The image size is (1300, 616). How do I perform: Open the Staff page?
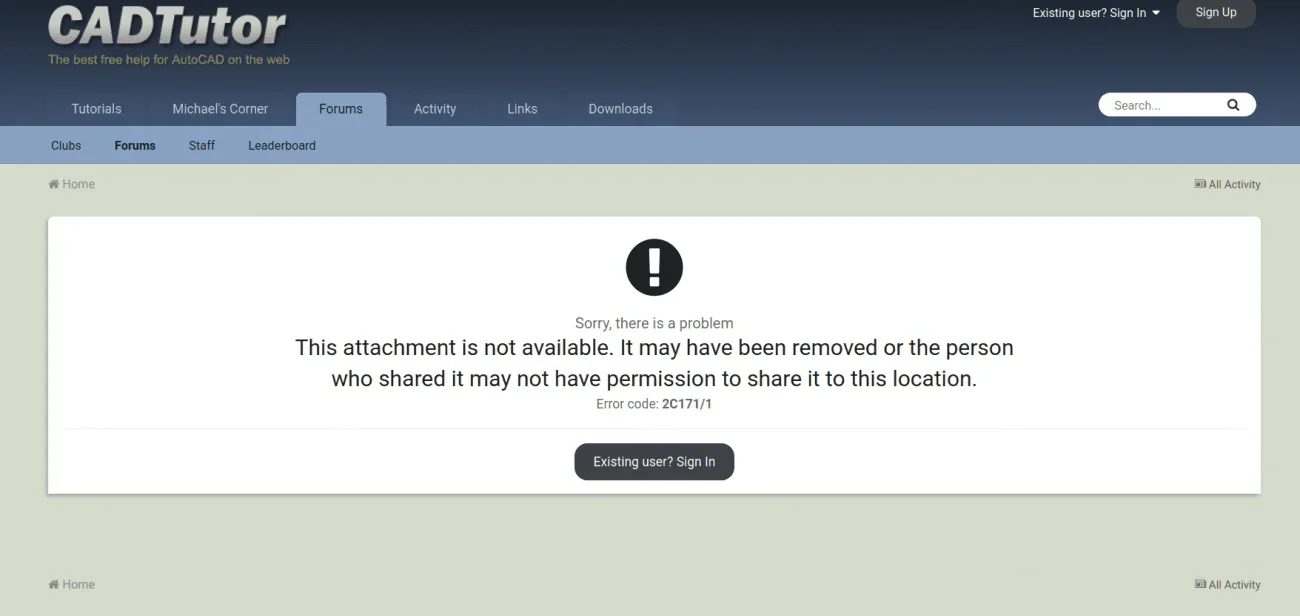pyautogui.click(x=202, y=146)
